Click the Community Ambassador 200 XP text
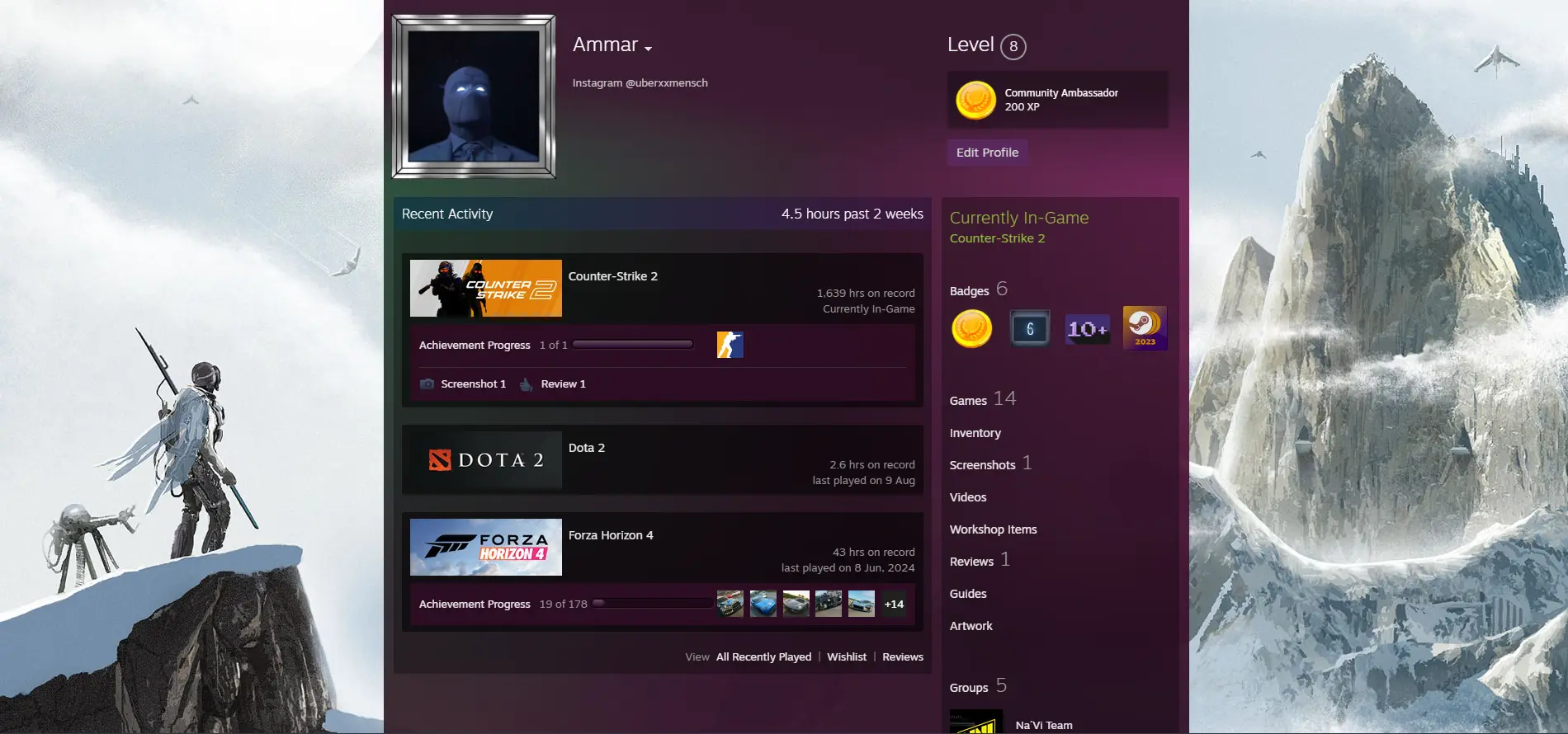The width and height of the screenshot is (1568, 734). click(1061, 100)
